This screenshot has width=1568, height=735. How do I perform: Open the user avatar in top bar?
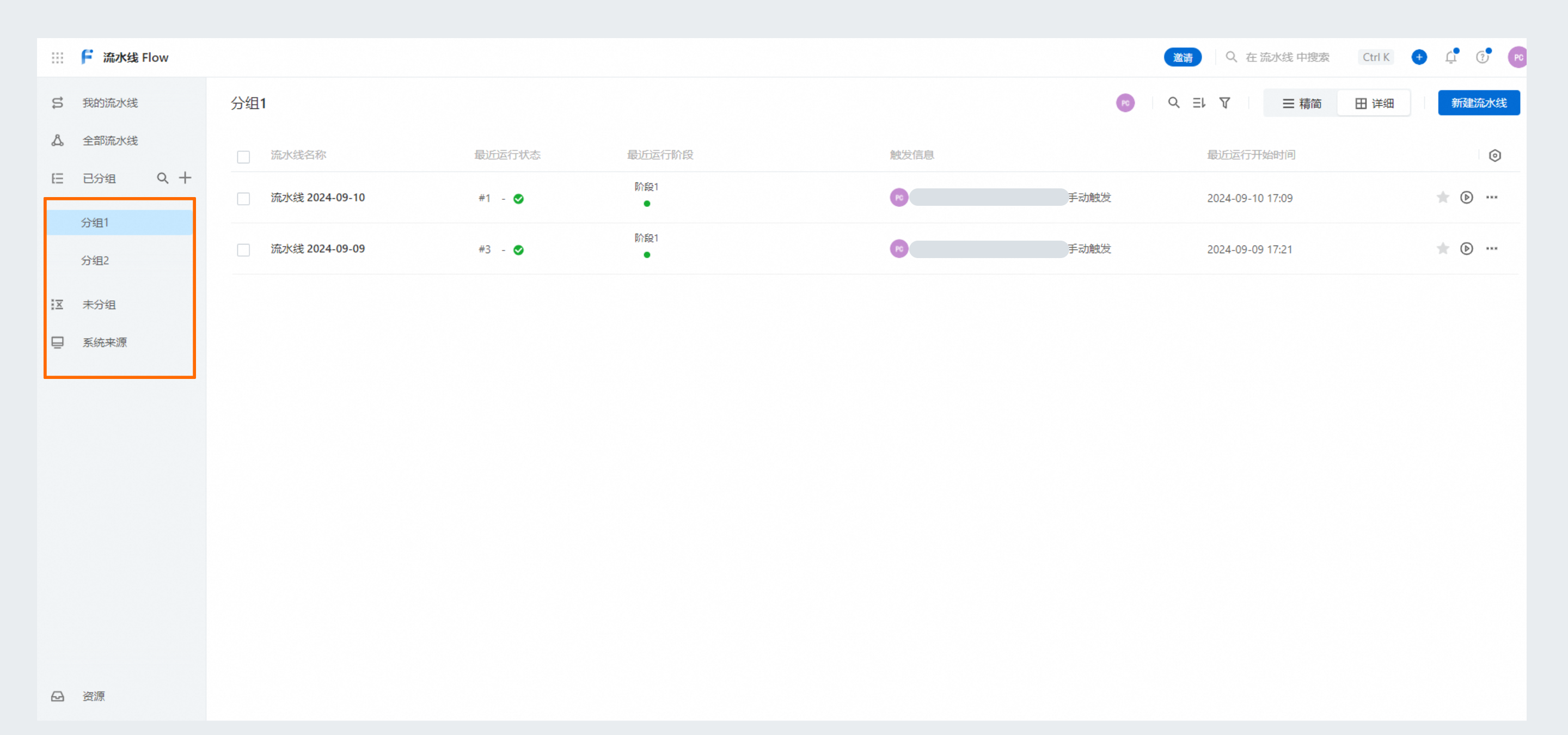(x=1517, y=57)
